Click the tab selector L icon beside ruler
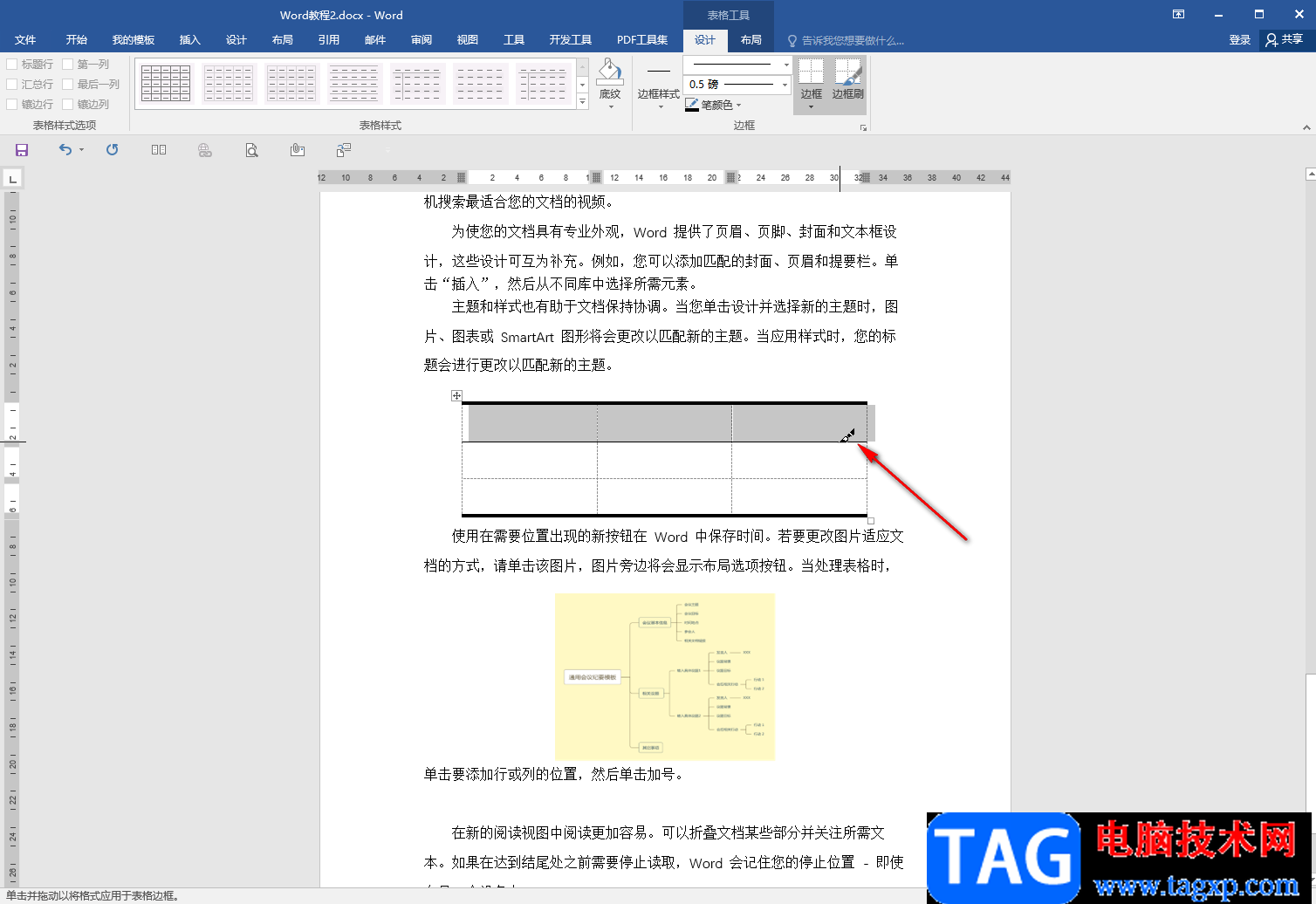Screen dimensions: 1316x904 pos(12,179)
